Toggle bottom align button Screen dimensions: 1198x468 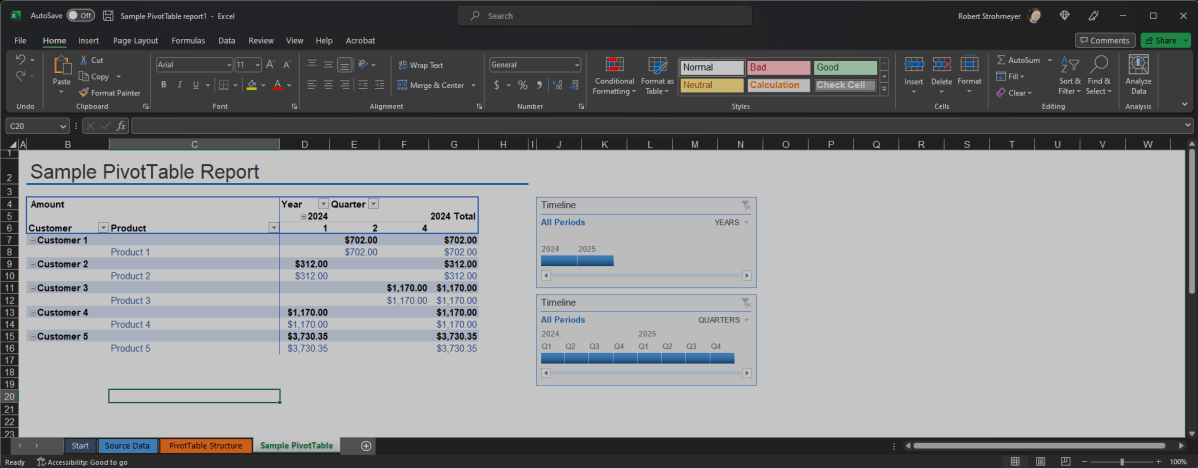345,65
